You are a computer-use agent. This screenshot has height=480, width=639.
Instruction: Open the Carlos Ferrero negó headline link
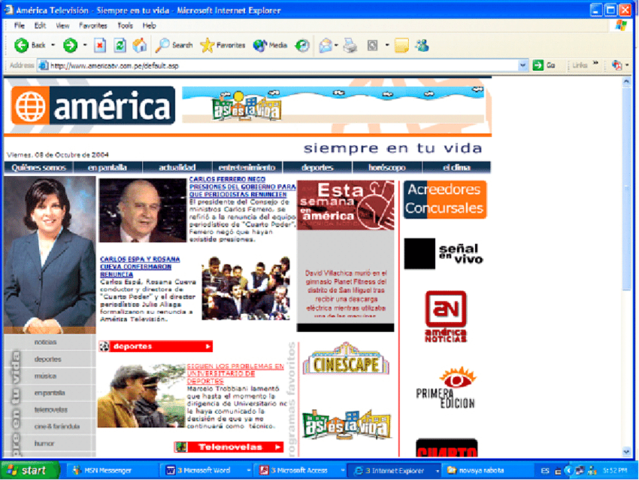(242, 187)
